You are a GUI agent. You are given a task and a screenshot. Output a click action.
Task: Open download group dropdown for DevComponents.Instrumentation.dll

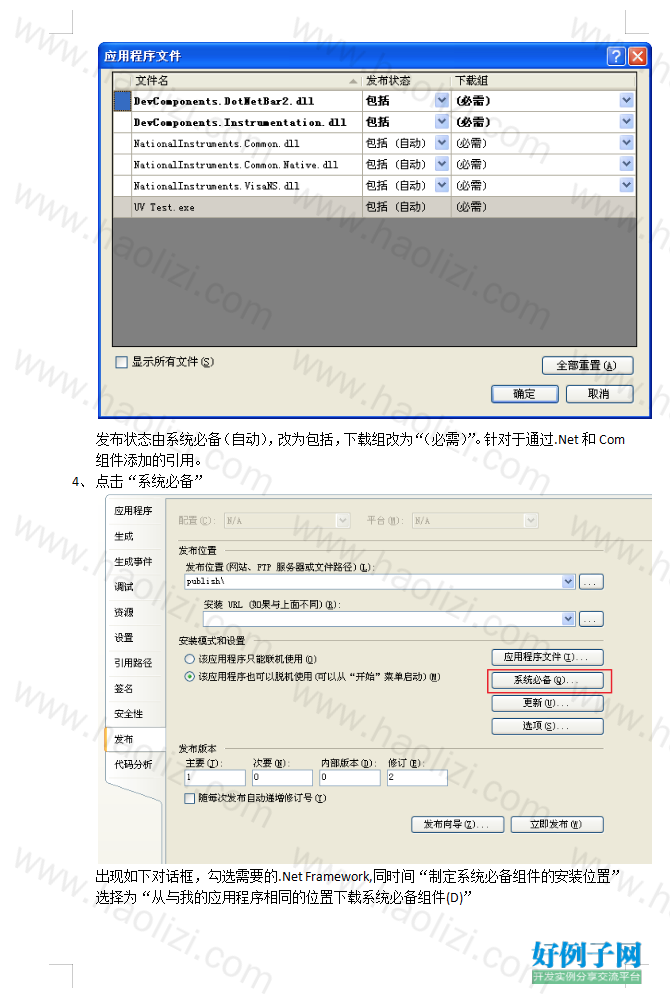coord(626,121)
